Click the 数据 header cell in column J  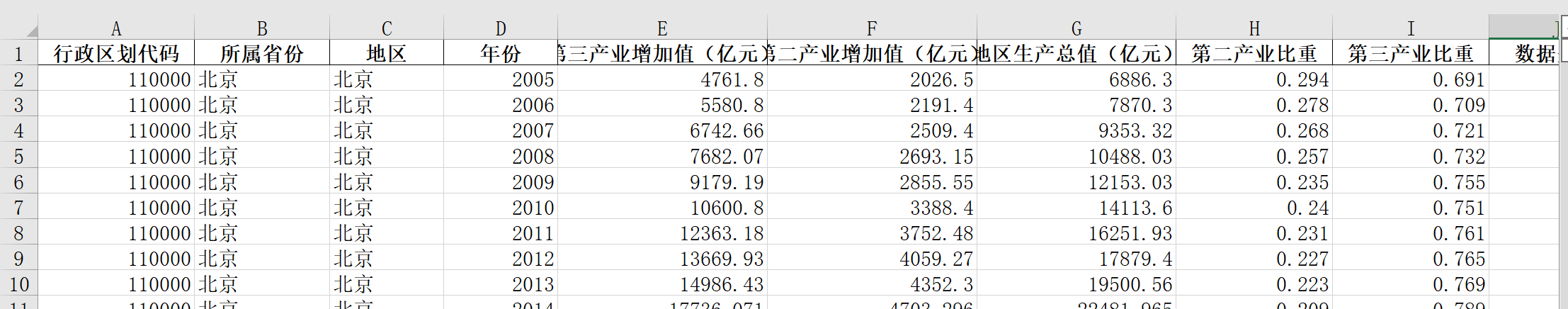1523,53
